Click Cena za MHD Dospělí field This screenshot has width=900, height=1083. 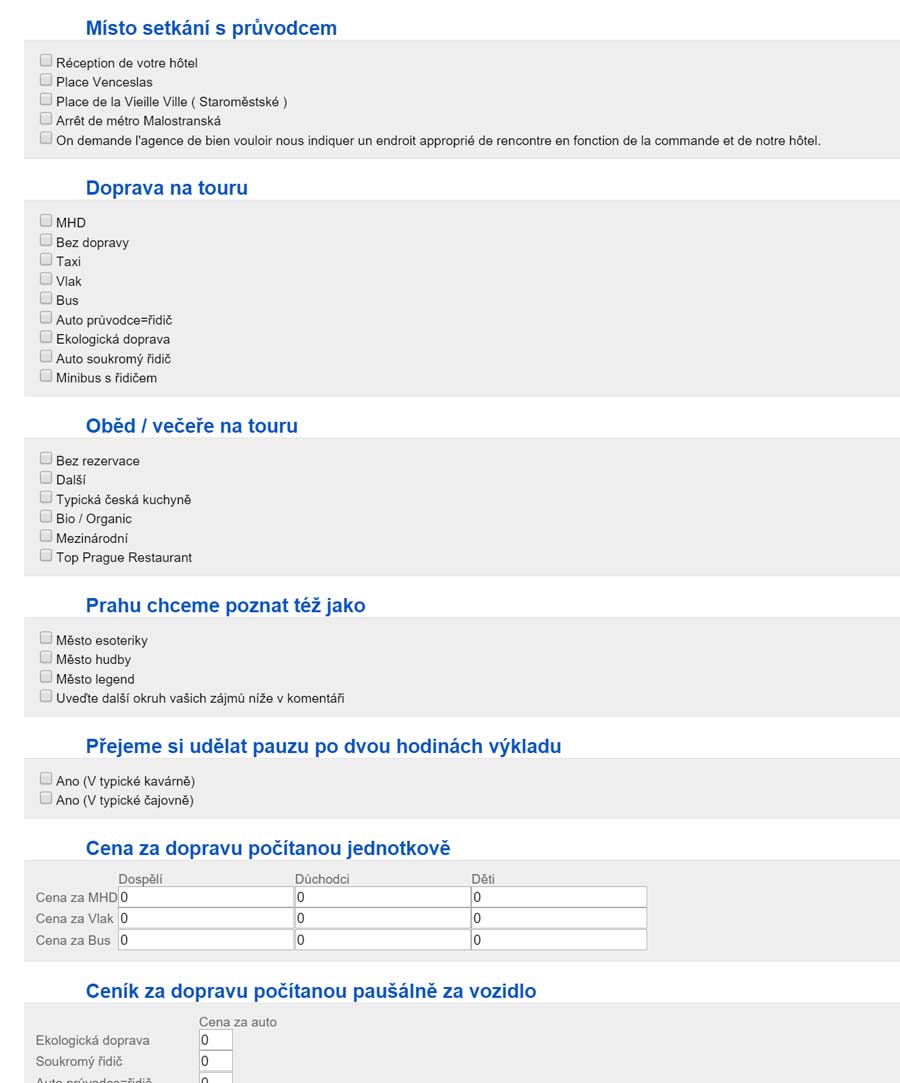pos(206,897)
